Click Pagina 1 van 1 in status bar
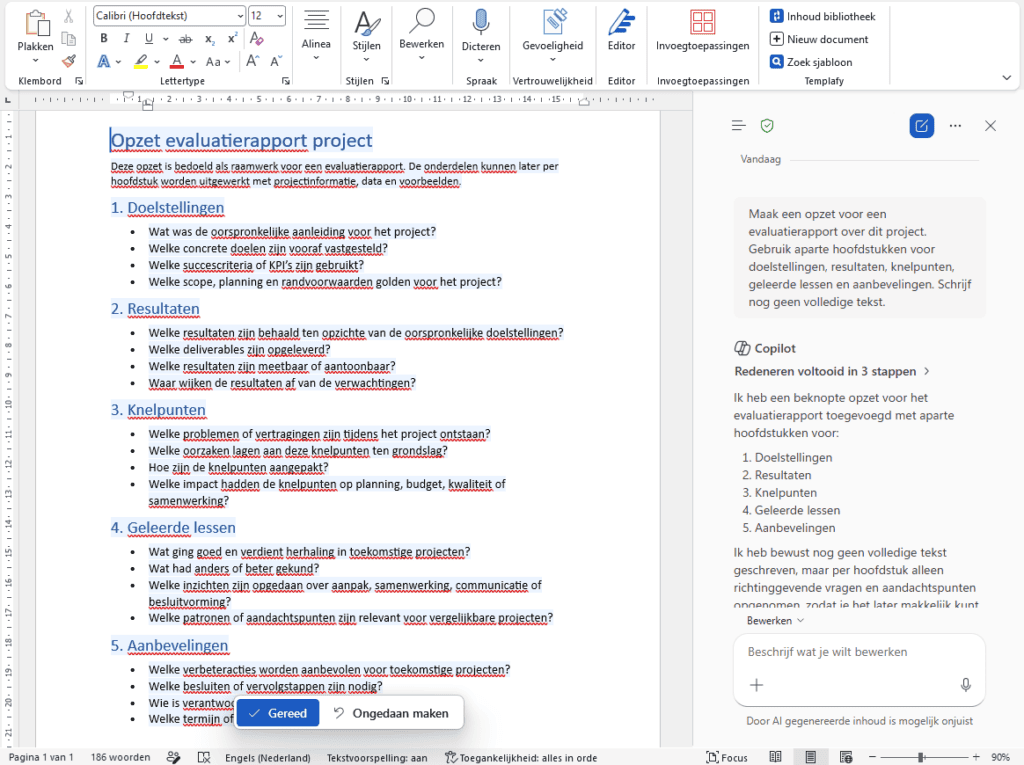 [42, 757]
